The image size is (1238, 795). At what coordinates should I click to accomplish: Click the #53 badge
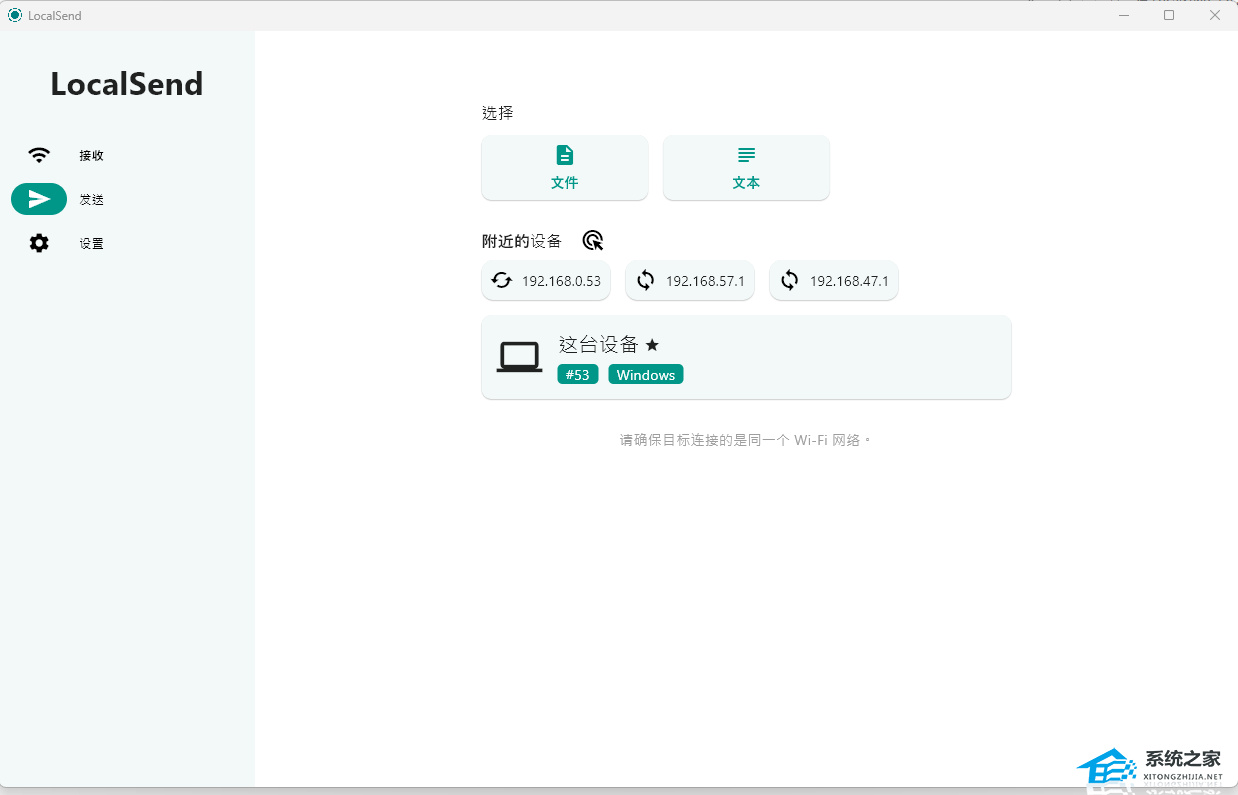(578, 375)
